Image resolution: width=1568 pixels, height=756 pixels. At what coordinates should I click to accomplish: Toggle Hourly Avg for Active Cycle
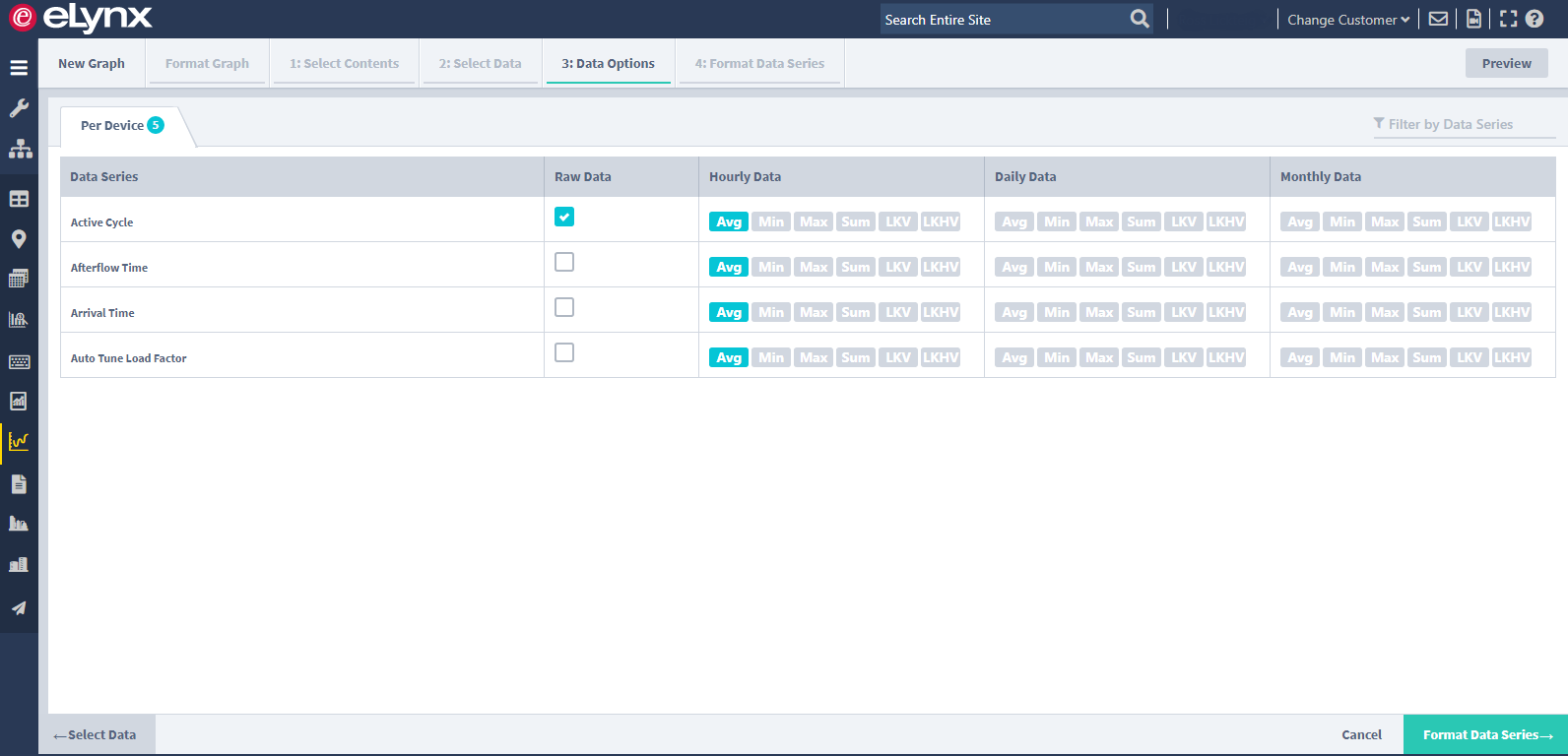click(729, 221)
